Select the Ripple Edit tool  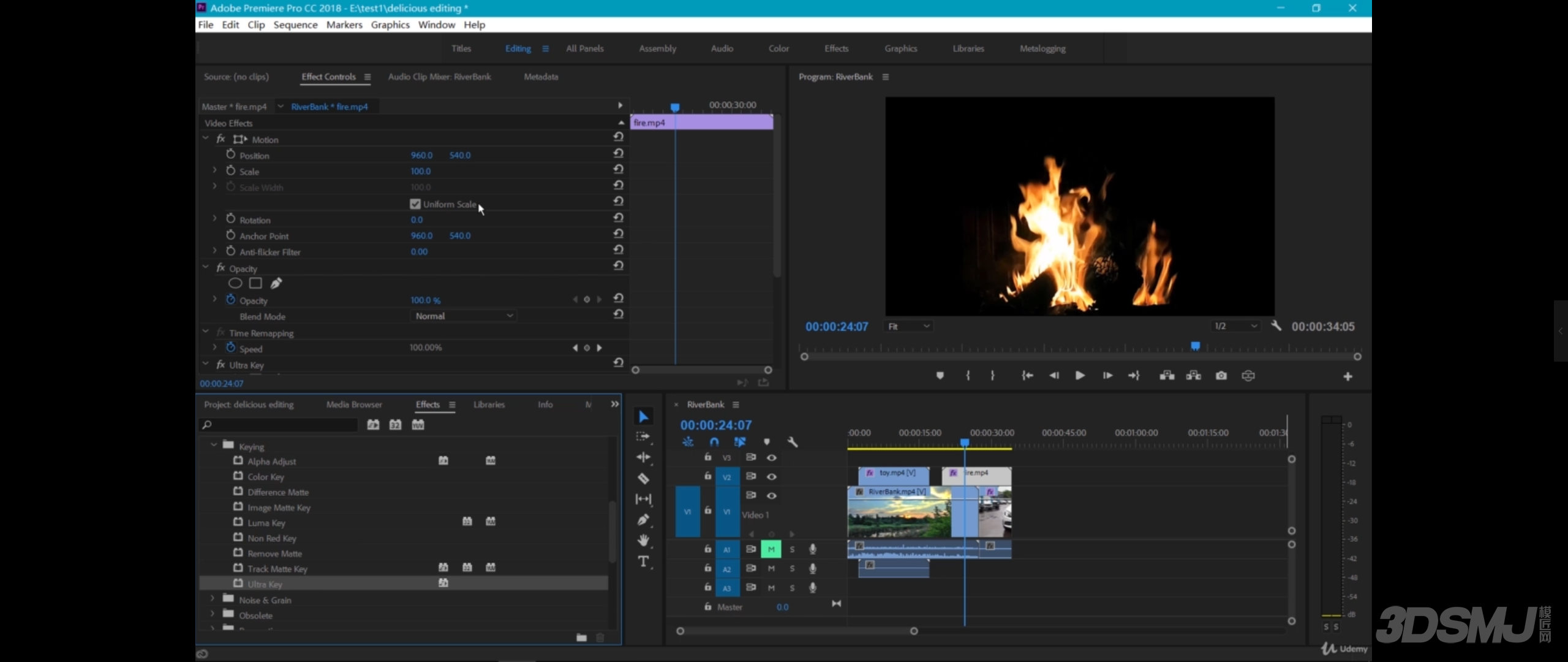tap(643, 457)
